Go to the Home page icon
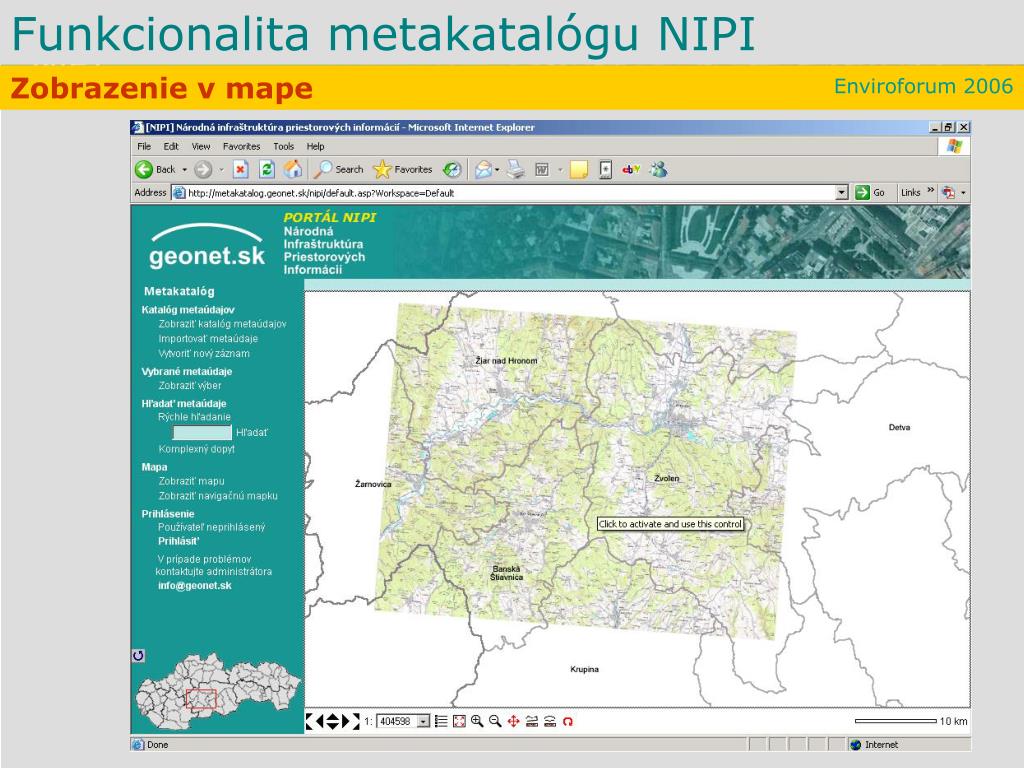 coord(293,170)
